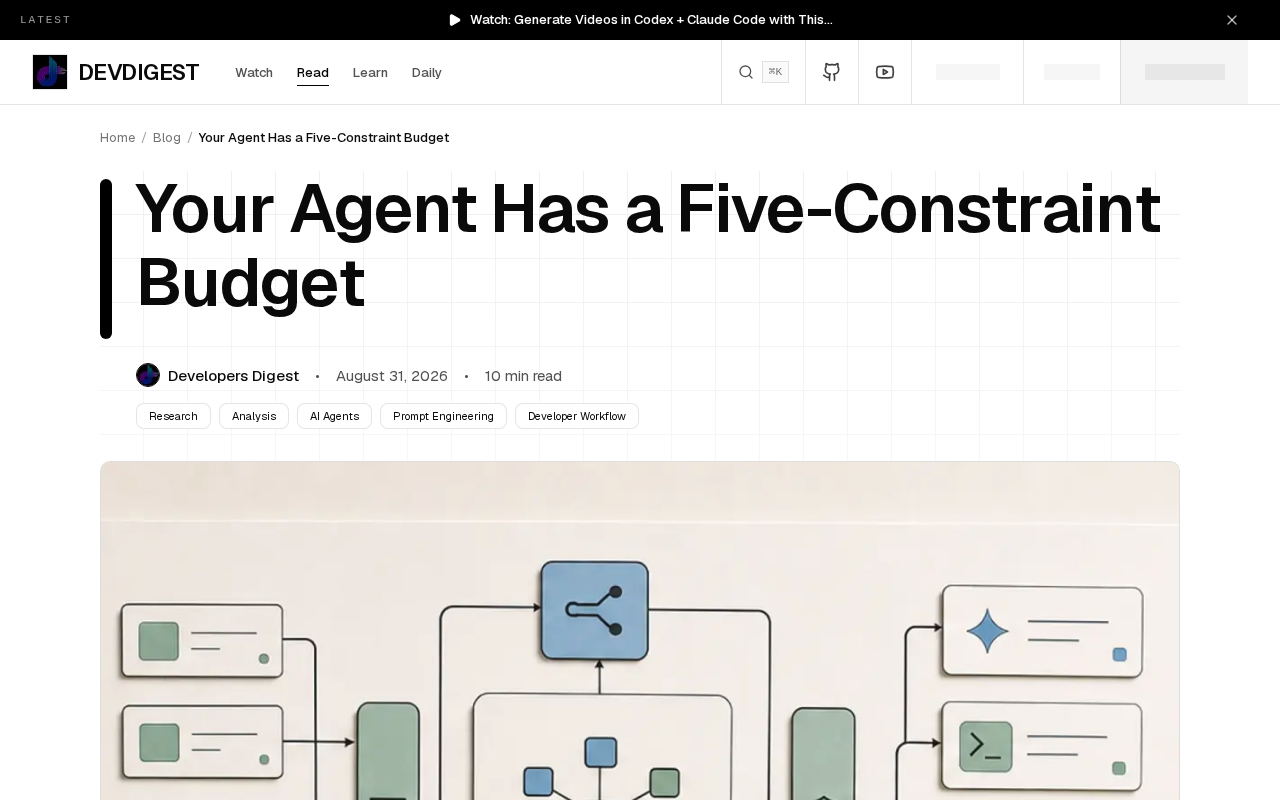Open the Learn nav menu

pos(370,73)
